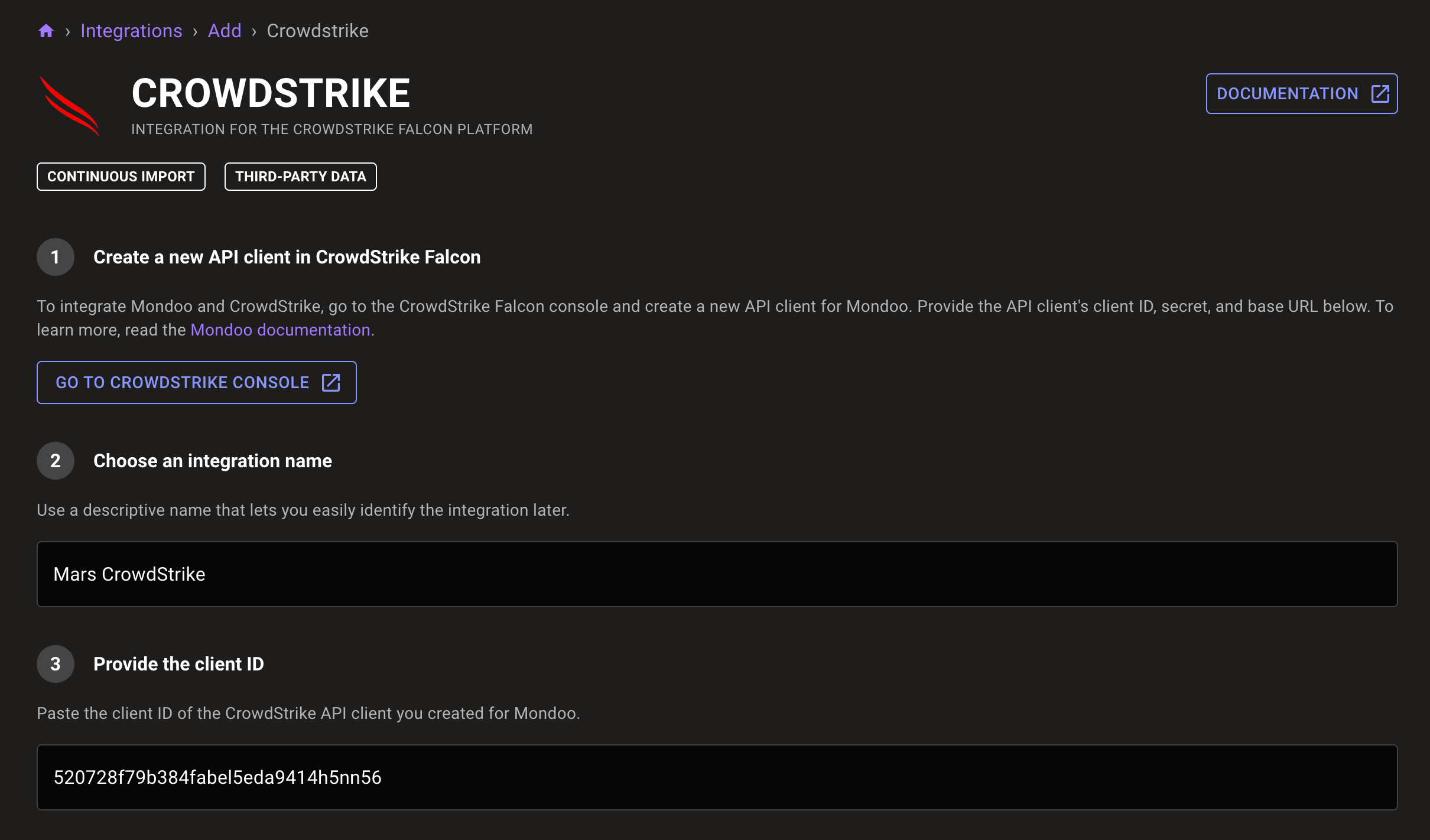Click GO TO CROWDSTRIKE CONSOLE button
This screenshot has height=840, width=1430.
[x=197, y=382]
